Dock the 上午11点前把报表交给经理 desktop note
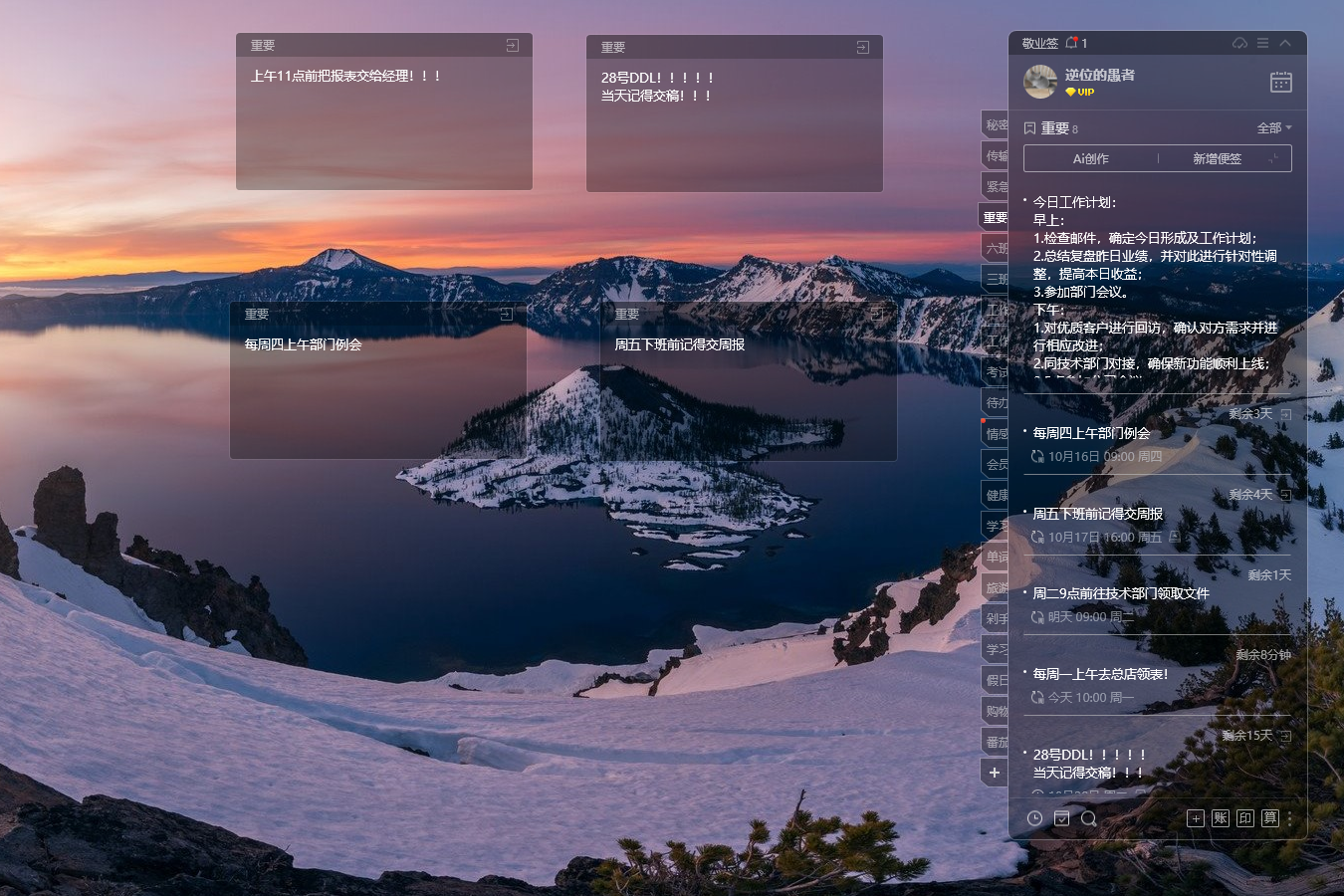 point(512,46)
